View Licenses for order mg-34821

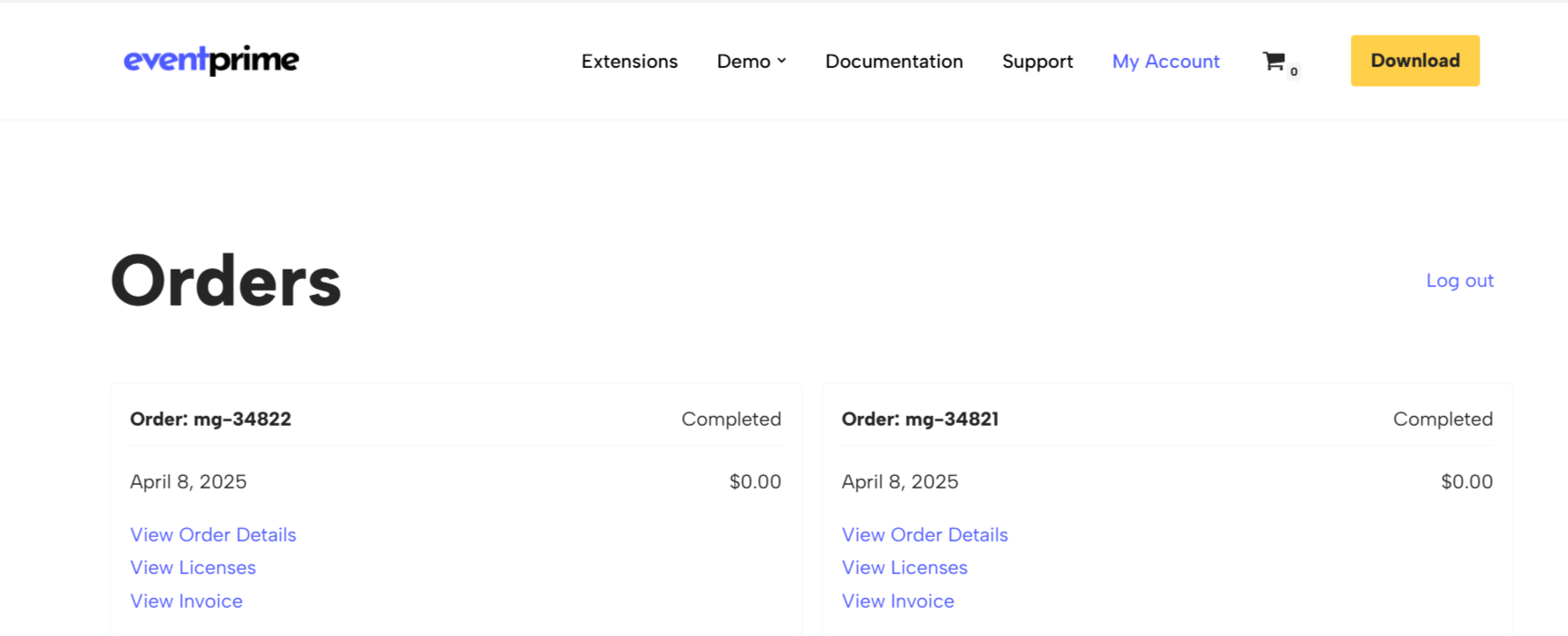[905, 567]
